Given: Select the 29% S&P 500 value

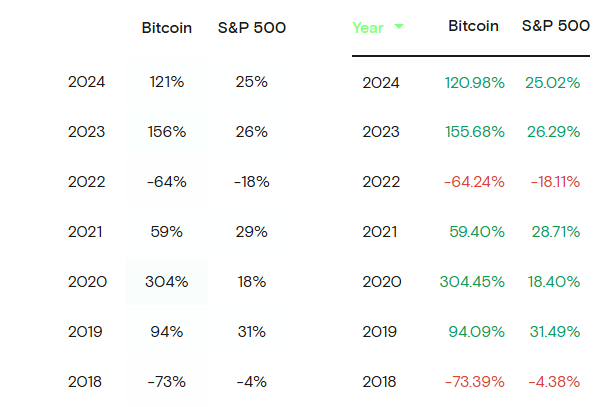Looking at the screenshot, I should (x=252, y=232).
